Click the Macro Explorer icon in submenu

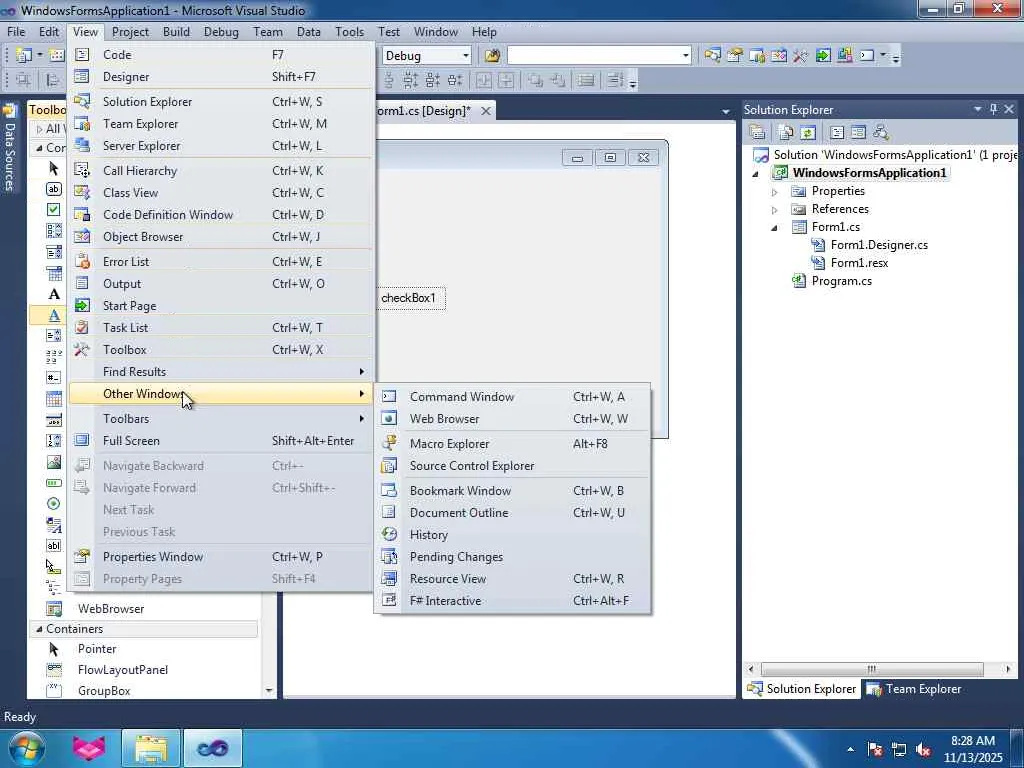(389, 443)
